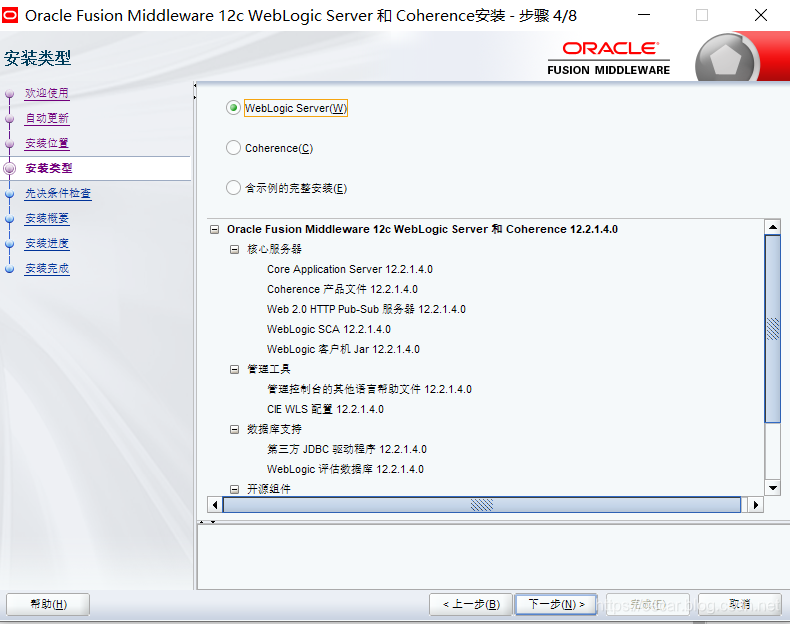Close the installer window

coord(761,15)
